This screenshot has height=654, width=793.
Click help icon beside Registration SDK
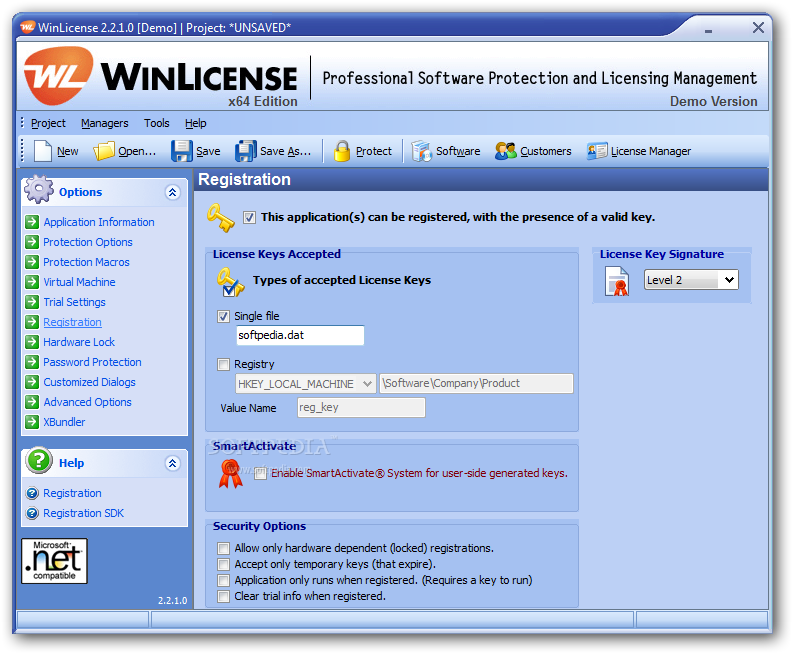(x=32, y=513)
